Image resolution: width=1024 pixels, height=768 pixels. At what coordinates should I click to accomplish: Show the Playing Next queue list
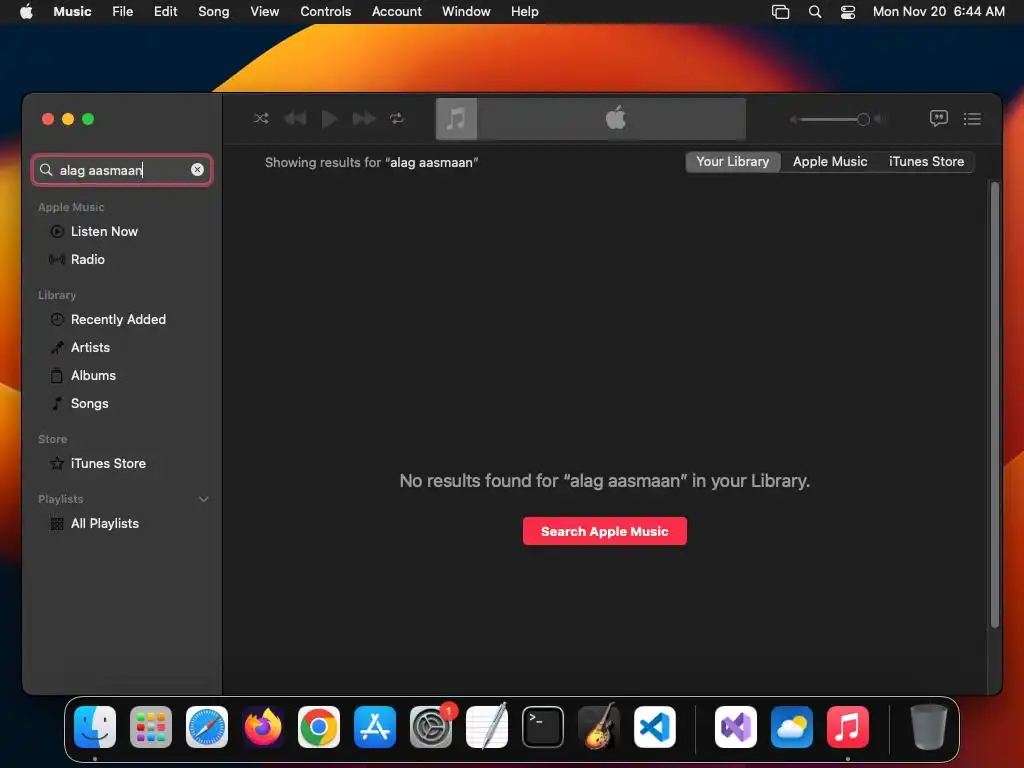tap(972, 118)
